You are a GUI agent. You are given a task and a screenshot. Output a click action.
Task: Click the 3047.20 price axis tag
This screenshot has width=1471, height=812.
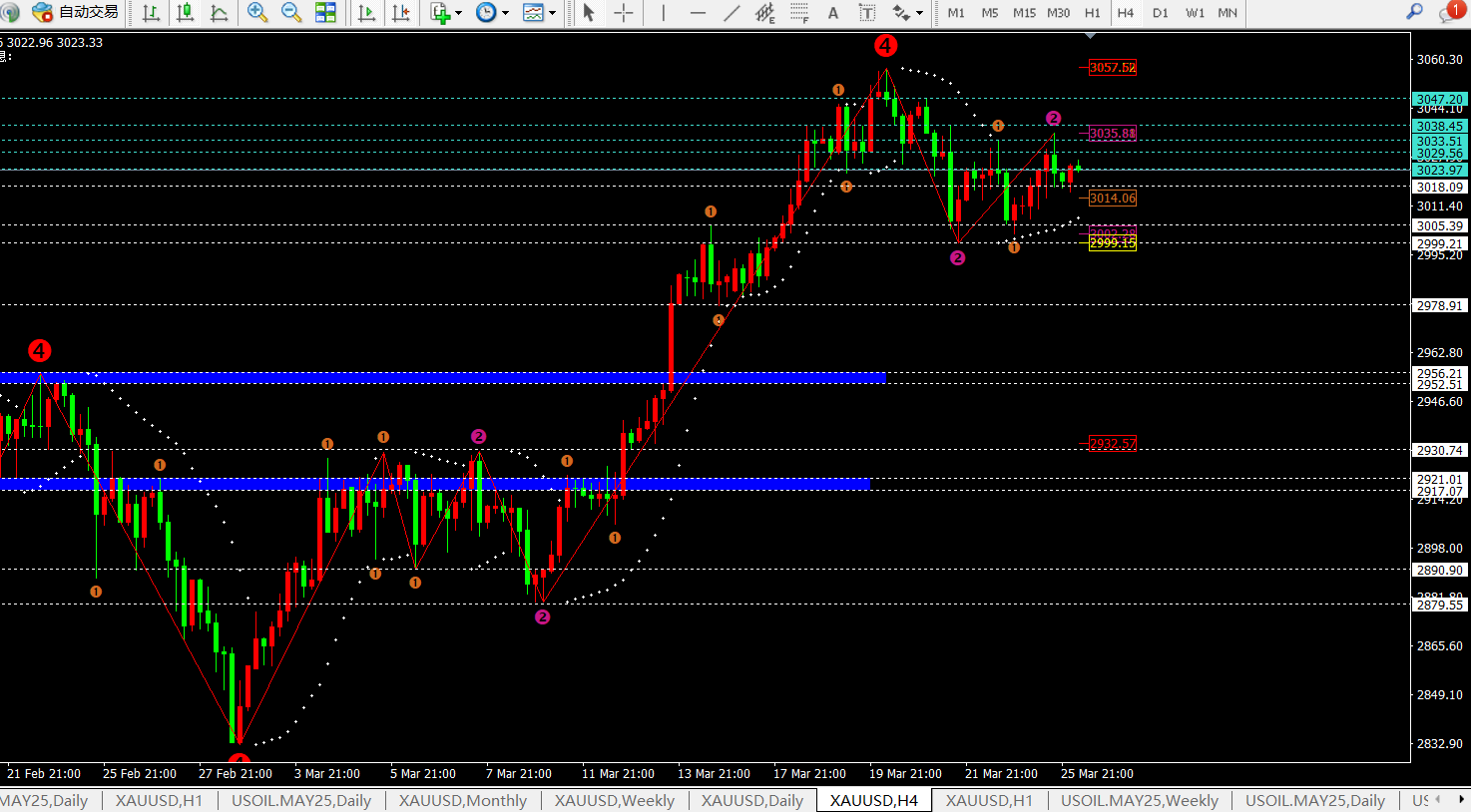point(1439,99)
